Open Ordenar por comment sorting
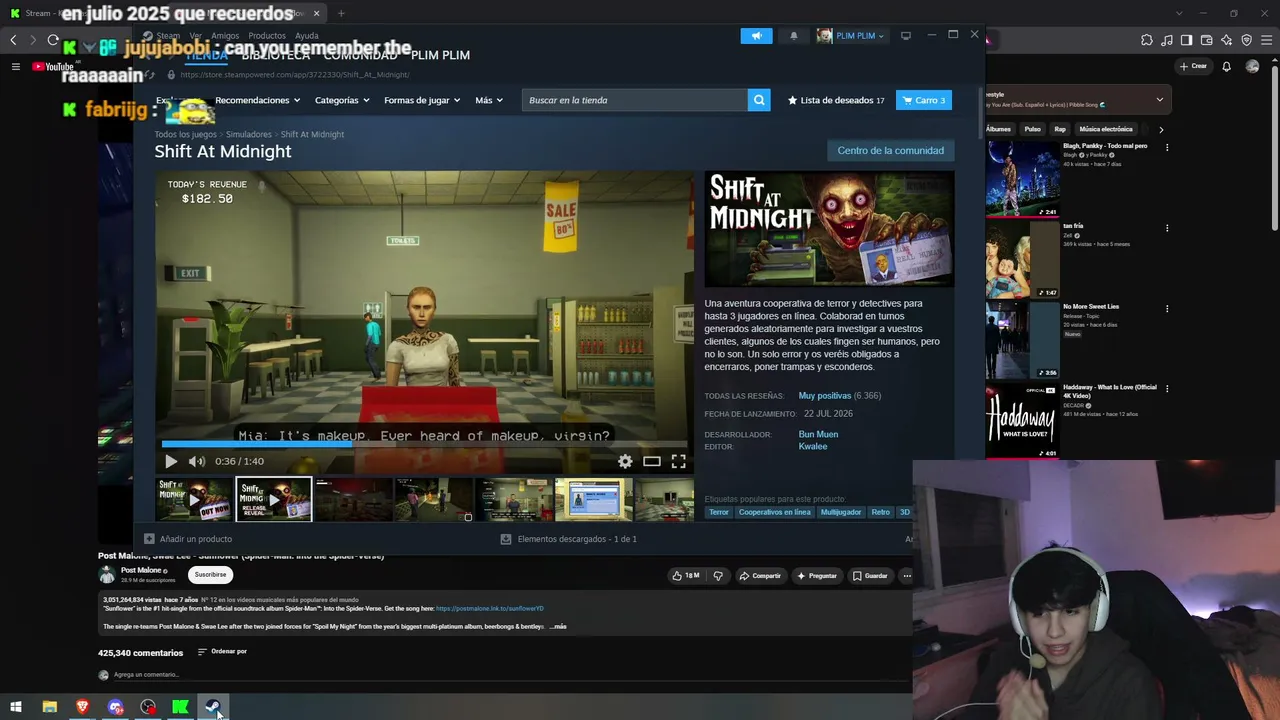Screen dimensions: 1280x720 tap(222, 652)
